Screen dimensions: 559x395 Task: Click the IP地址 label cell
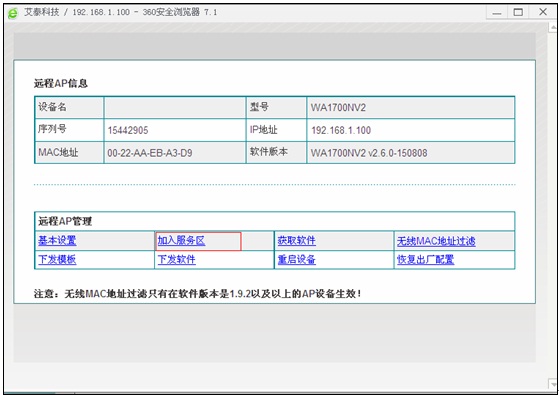click(276, 130)
